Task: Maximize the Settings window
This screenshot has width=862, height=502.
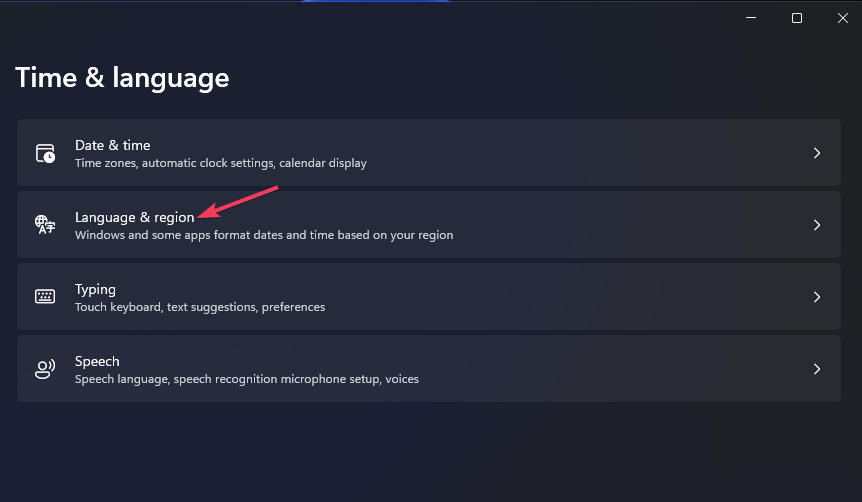Action: pos(797,18)
